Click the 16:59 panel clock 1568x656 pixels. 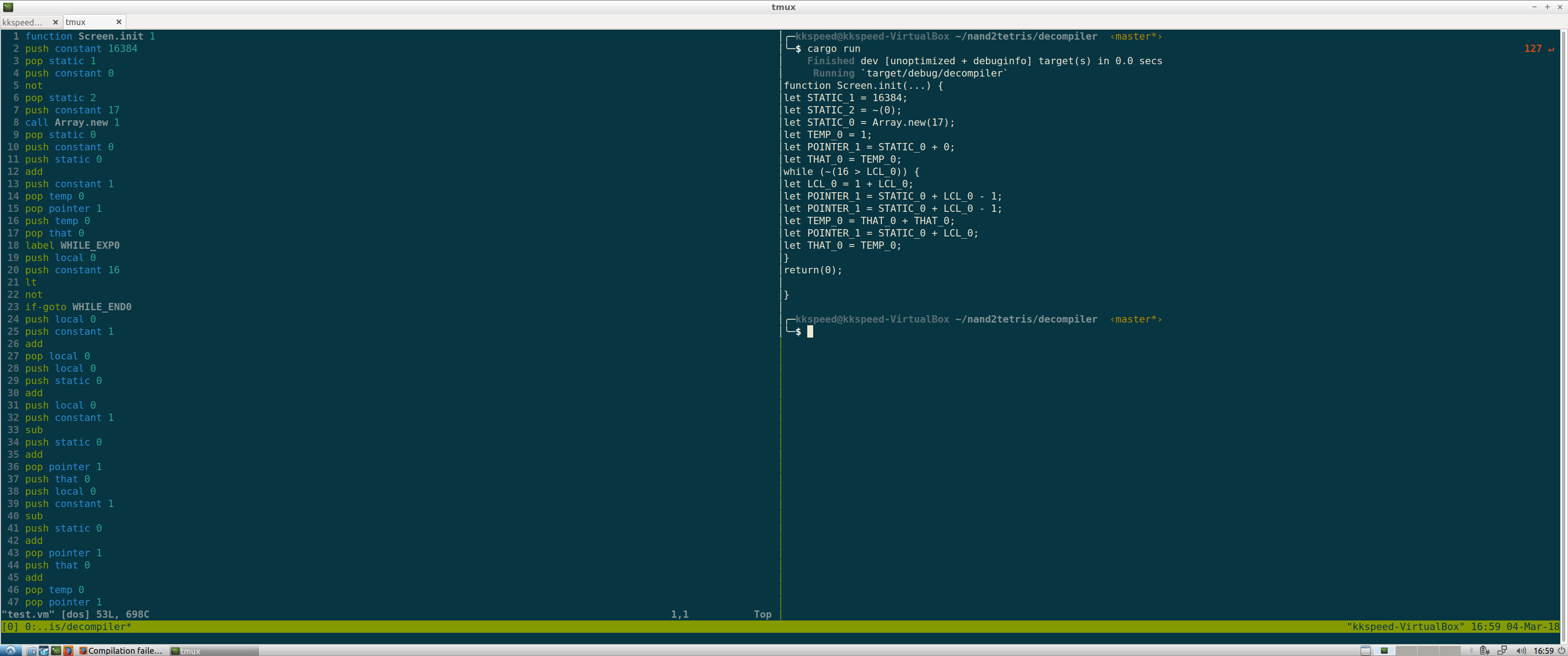1543,651
